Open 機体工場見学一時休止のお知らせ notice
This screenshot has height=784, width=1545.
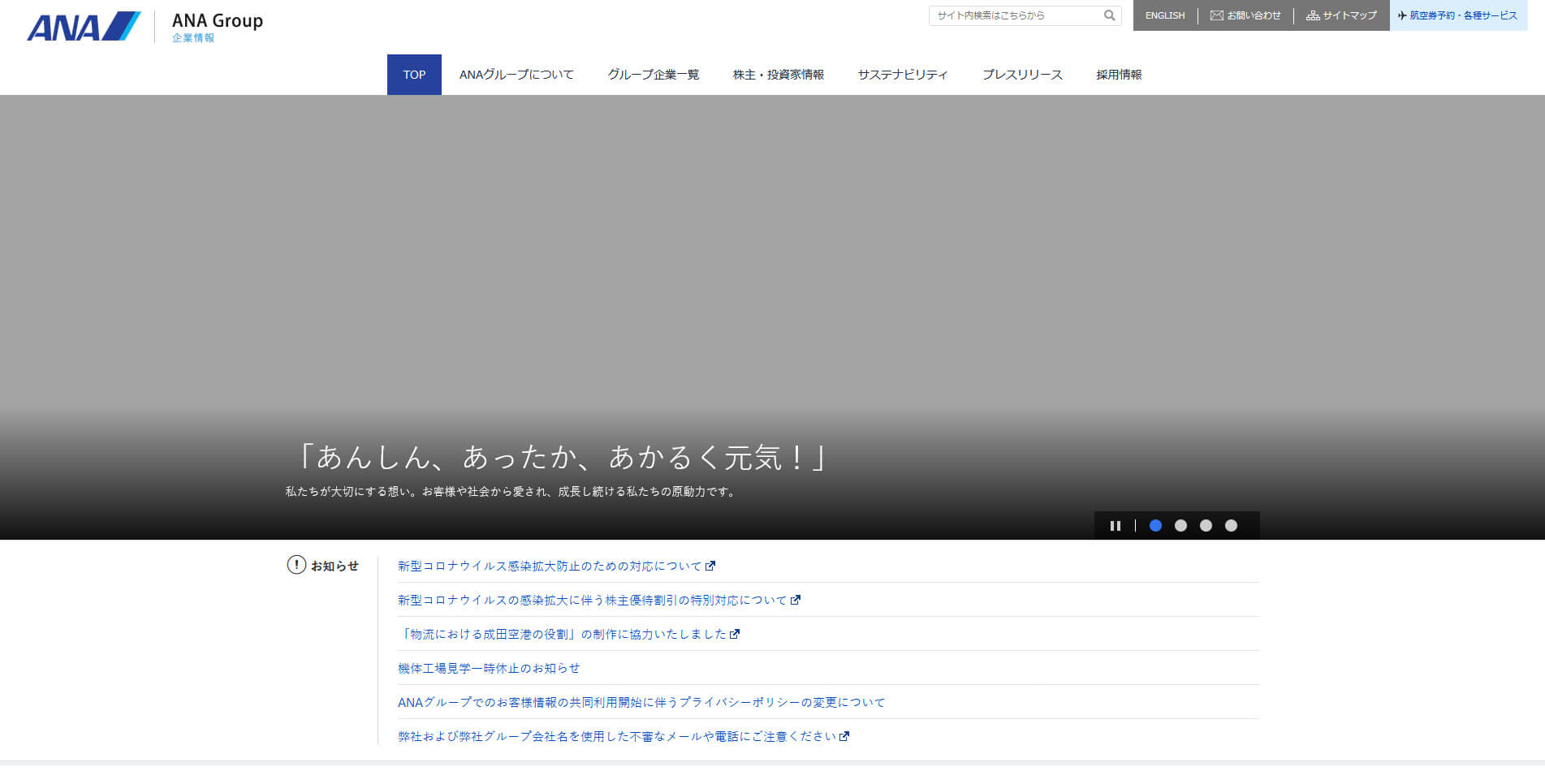[489, 669]
